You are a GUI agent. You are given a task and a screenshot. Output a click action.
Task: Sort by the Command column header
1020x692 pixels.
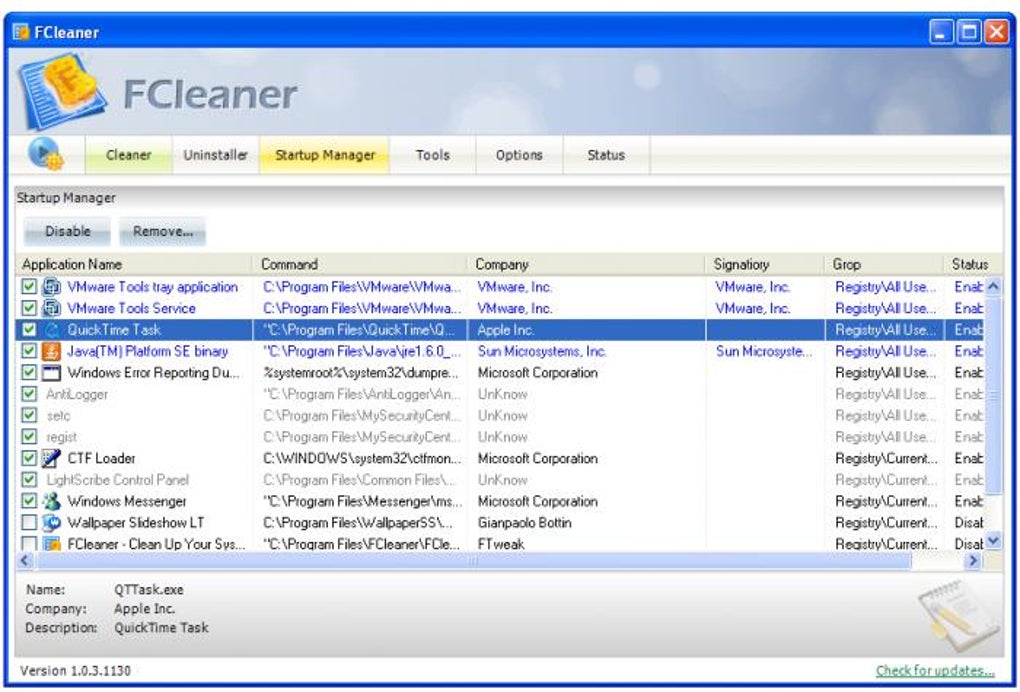(359, 264)
